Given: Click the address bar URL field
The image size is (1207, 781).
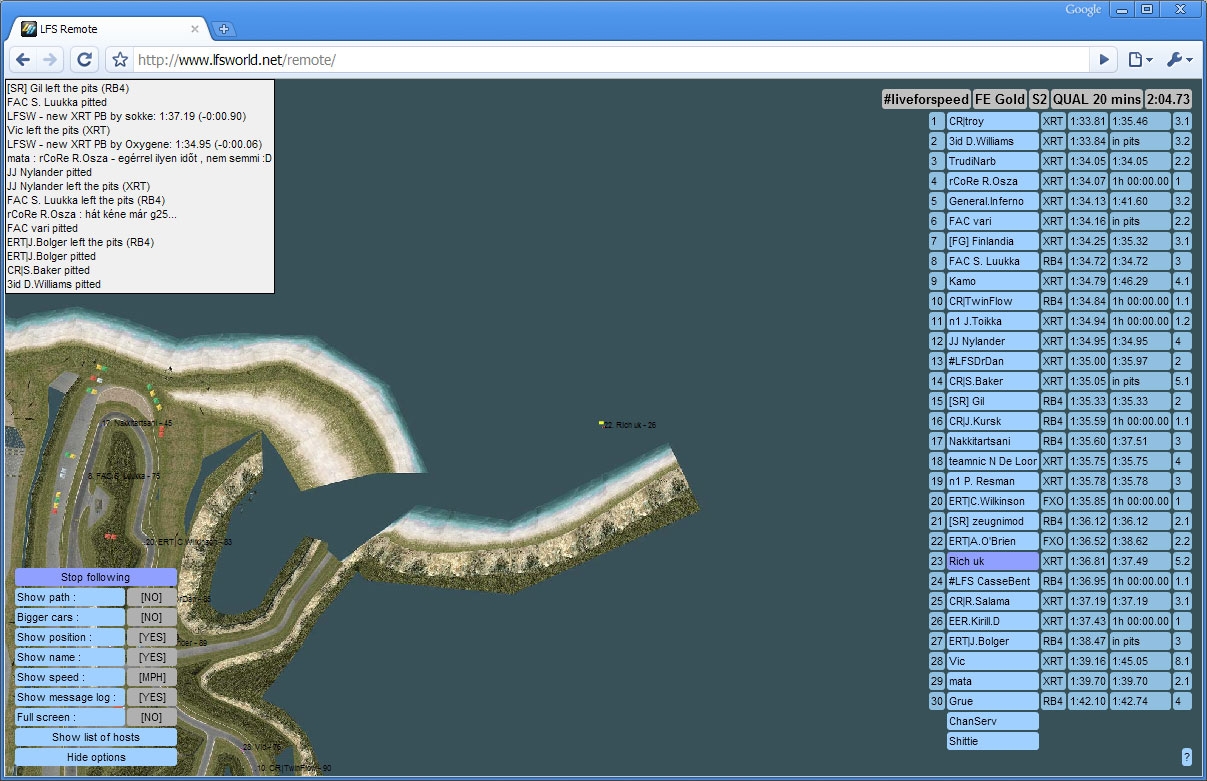Looking at the screenshot, I should [x=600, y=60].
